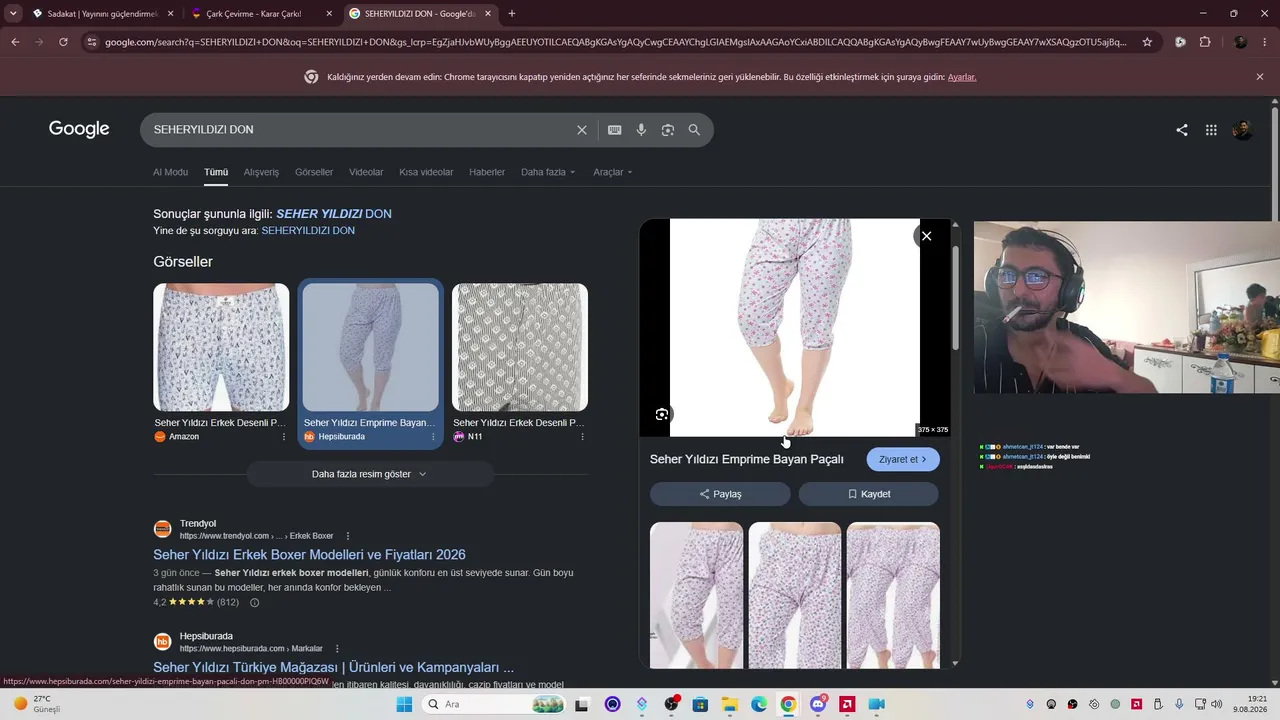Open the Chrome tab search dropdown arrow
This screenshot has width=1280, height=720.
(x=13, y=14)
